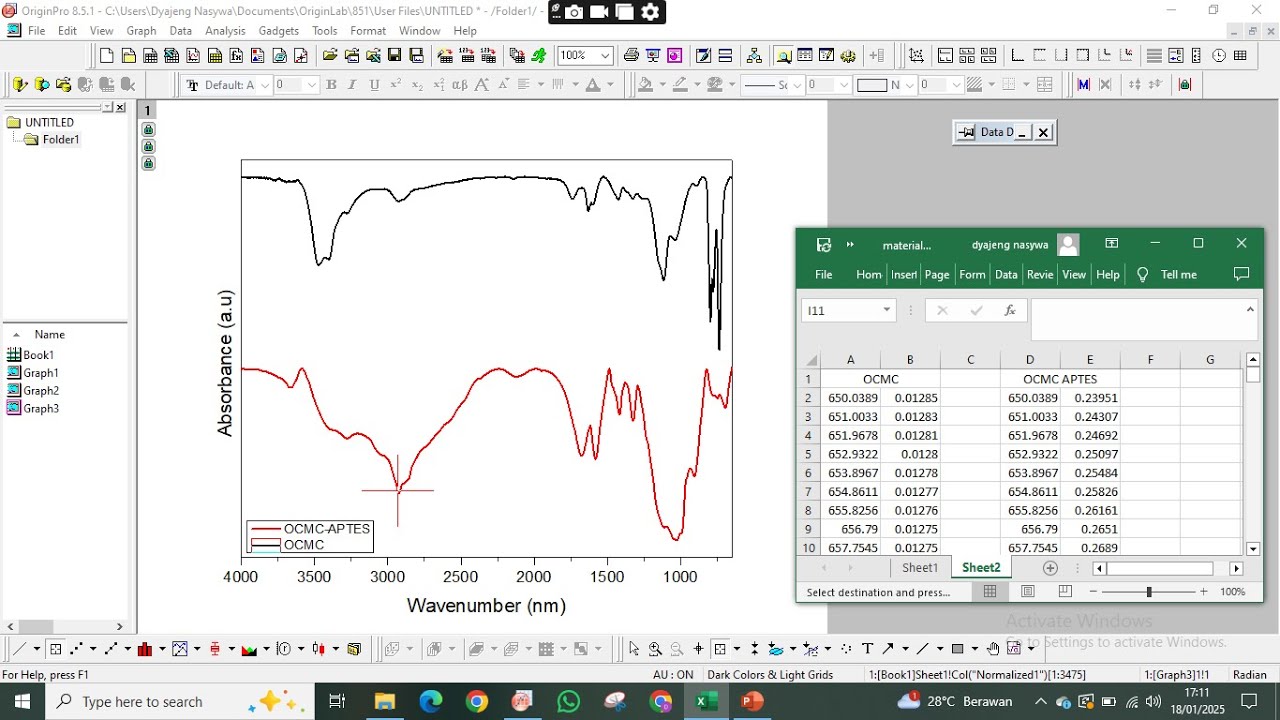Switch Excel to Page Break Preview
1280x720 pixels.
[x=1065, y=592]
